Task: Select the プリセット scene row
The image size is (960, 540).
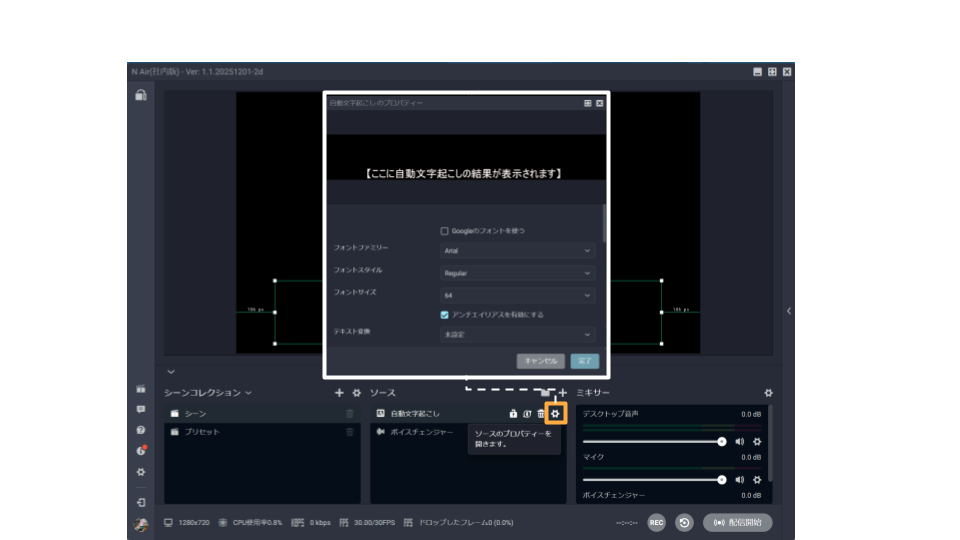Action: [x=261, y=432]
